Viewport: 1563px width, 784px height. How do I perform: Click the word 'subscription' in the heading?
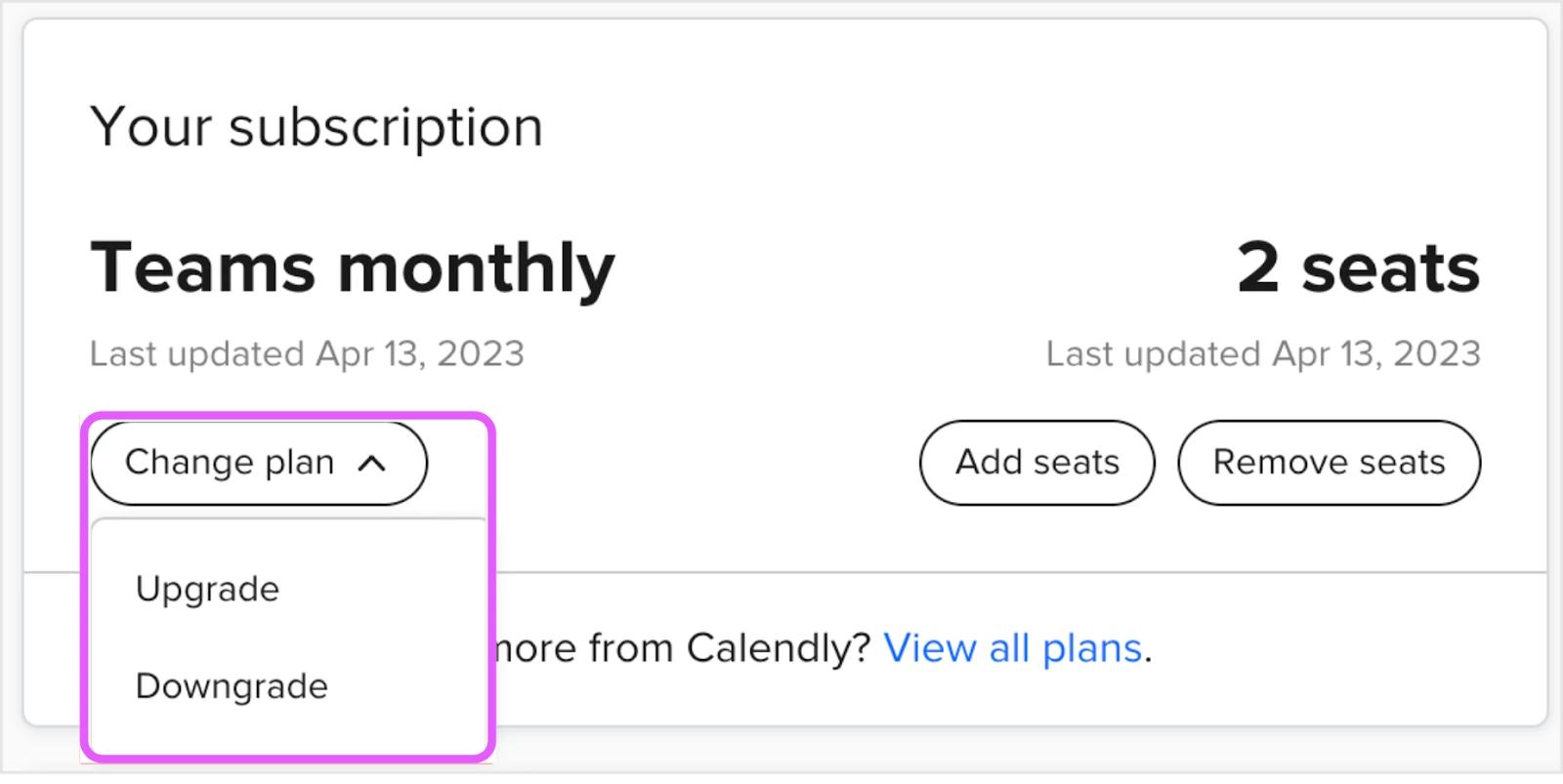click(x=386, y=129)
